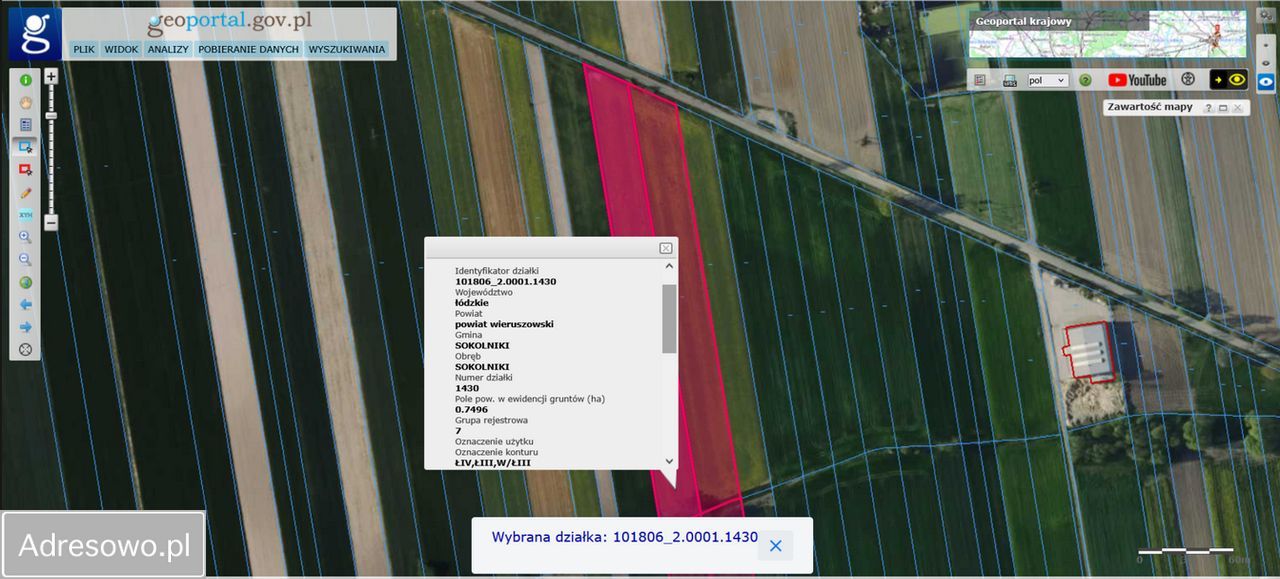Click the area value '0.7496'
The width and height of the screenshot is (1280, 579).
(x=471, y=409)
